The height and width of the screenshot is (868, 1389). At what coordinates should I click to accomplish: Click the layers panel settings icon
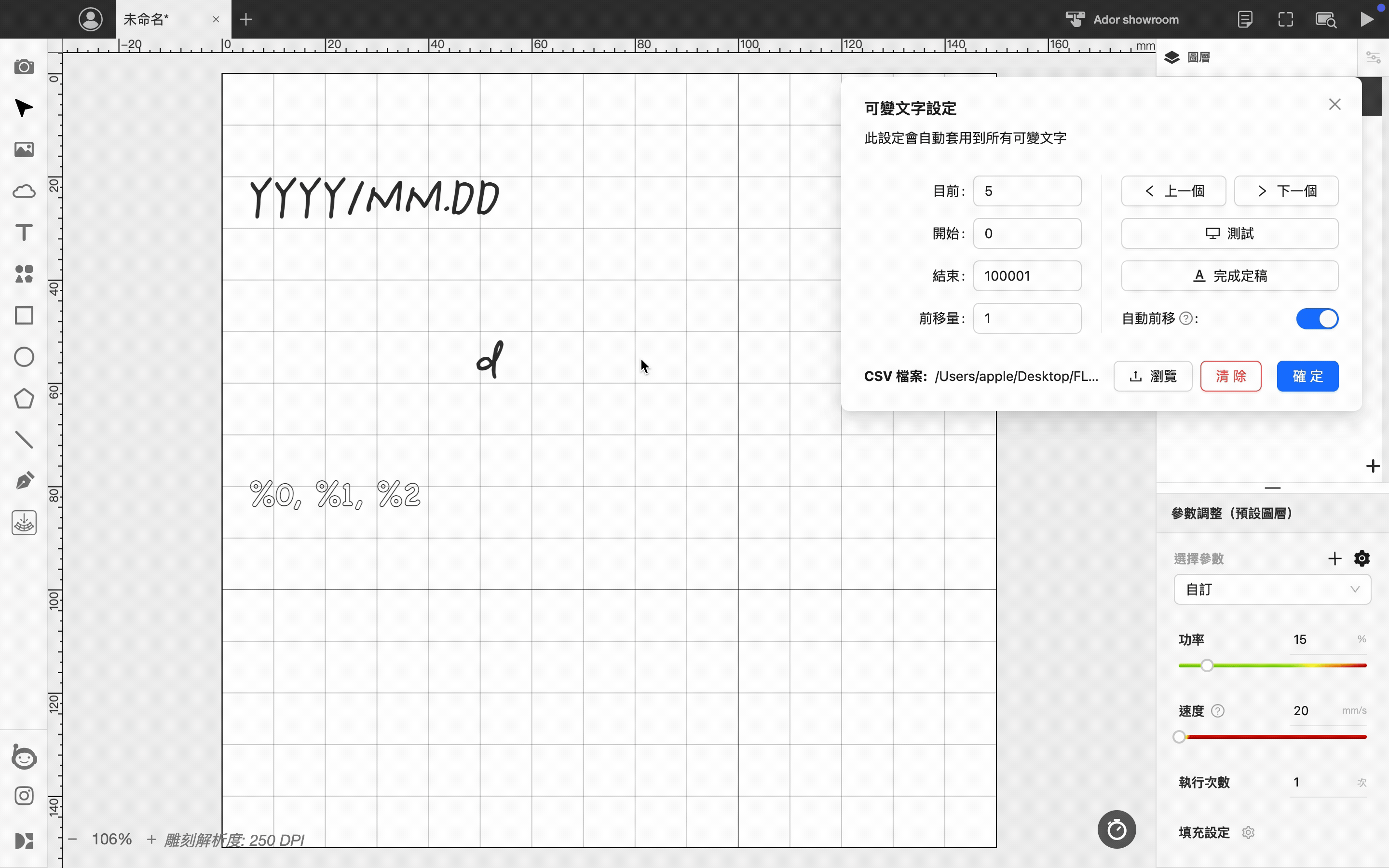click(1373, 57)
